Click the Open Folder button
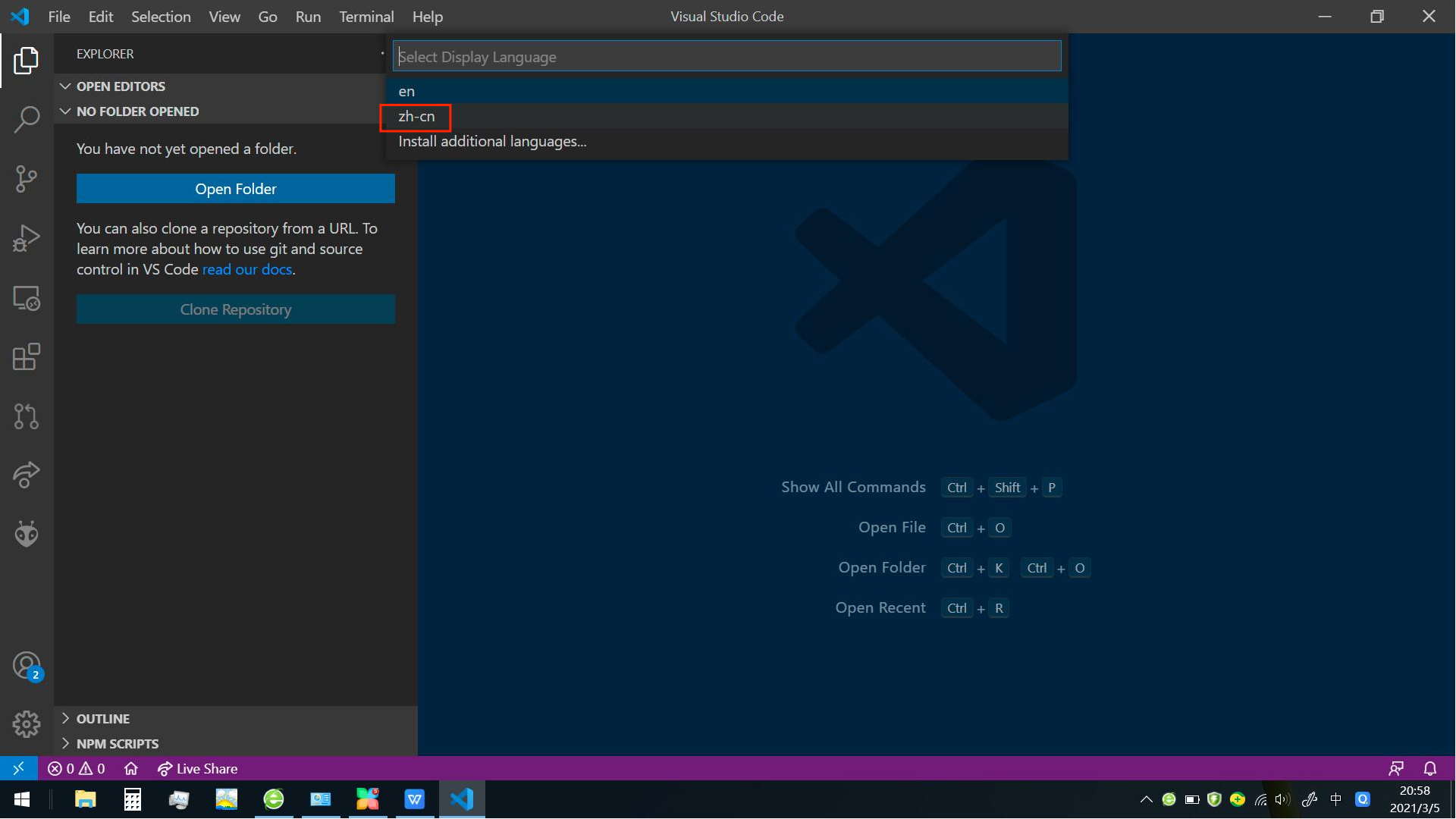1456x819 pixels. pyautogui.click(x=235, y=189)
